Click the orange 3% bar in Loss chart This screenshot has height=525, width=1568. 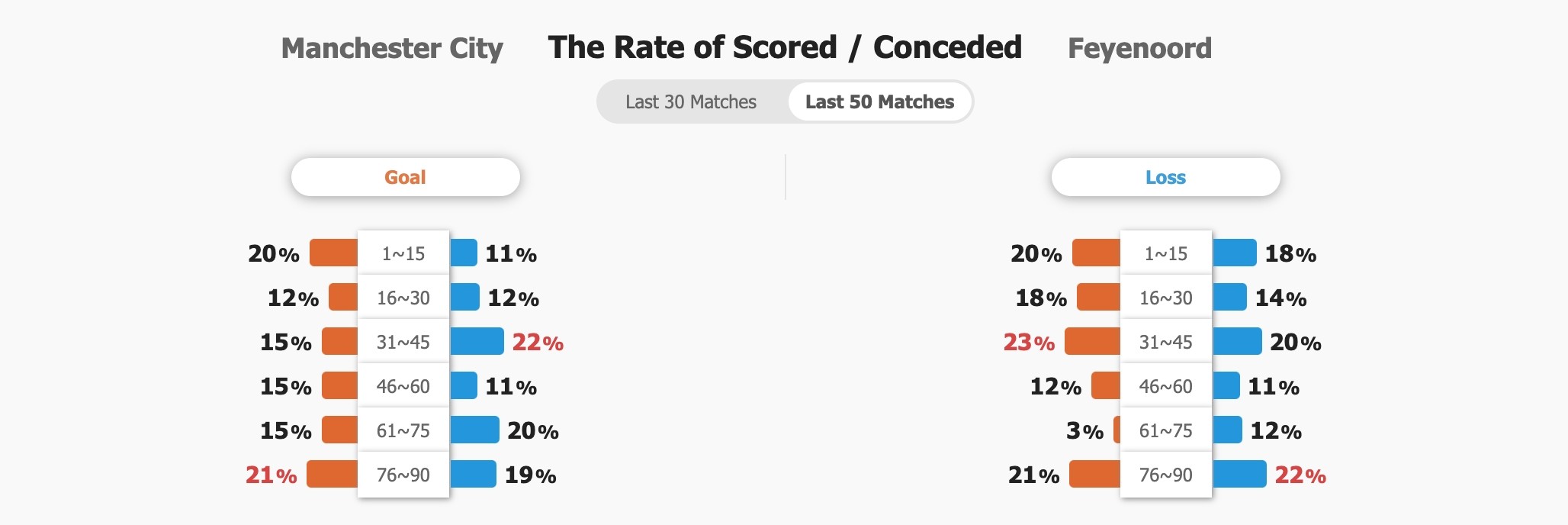[1117, 430]
